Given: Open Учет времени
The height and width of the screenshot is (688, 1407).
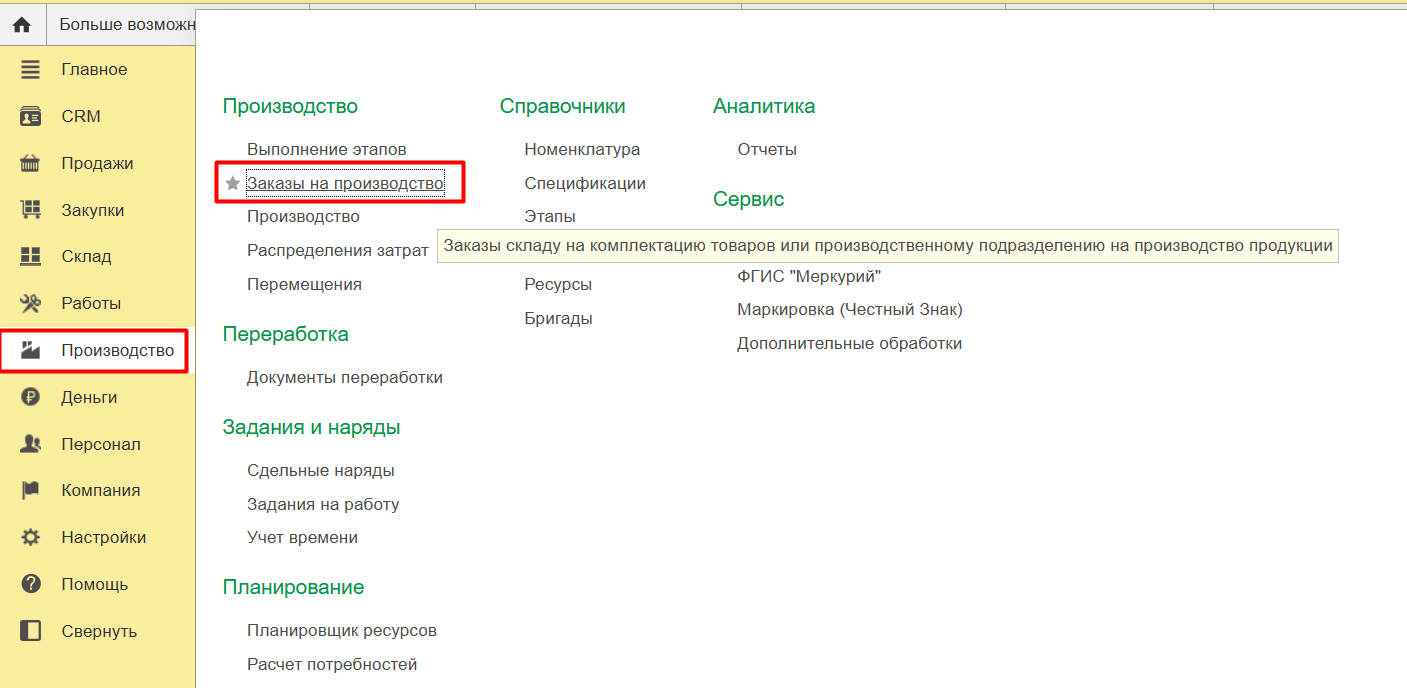Looking at the screenshot, I should (x=302, y=537).
